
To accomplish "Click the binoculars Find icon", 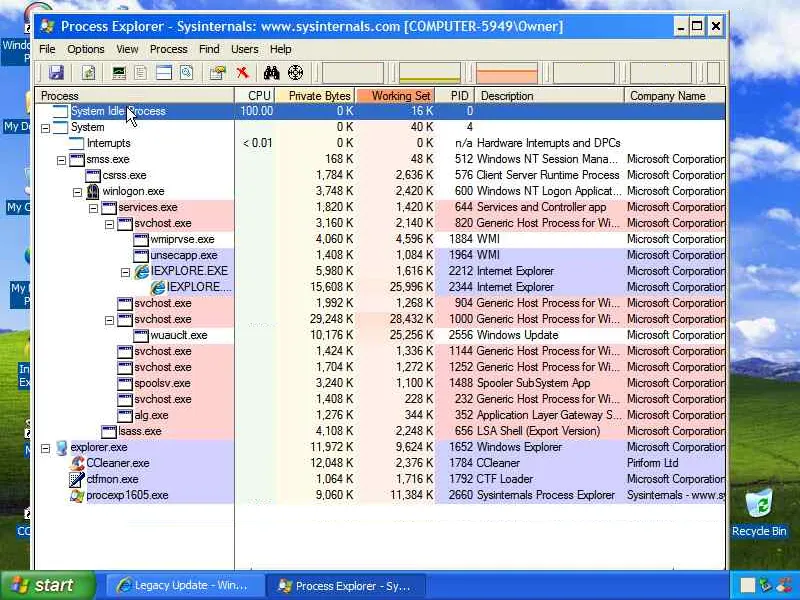I will (x=271, y=73).
